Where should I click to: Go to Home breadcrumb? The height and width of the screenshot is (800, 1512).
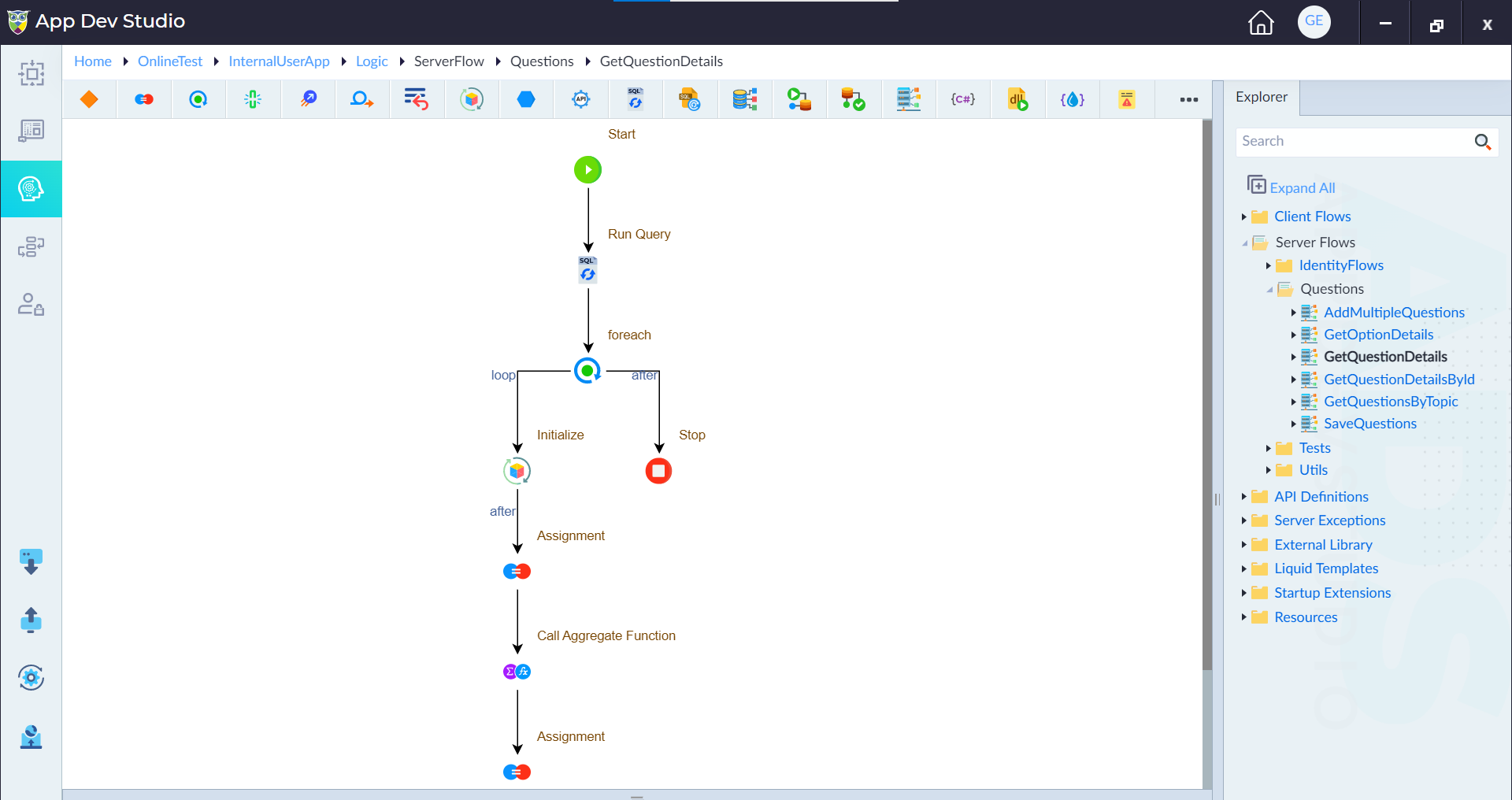pos(93,61)
